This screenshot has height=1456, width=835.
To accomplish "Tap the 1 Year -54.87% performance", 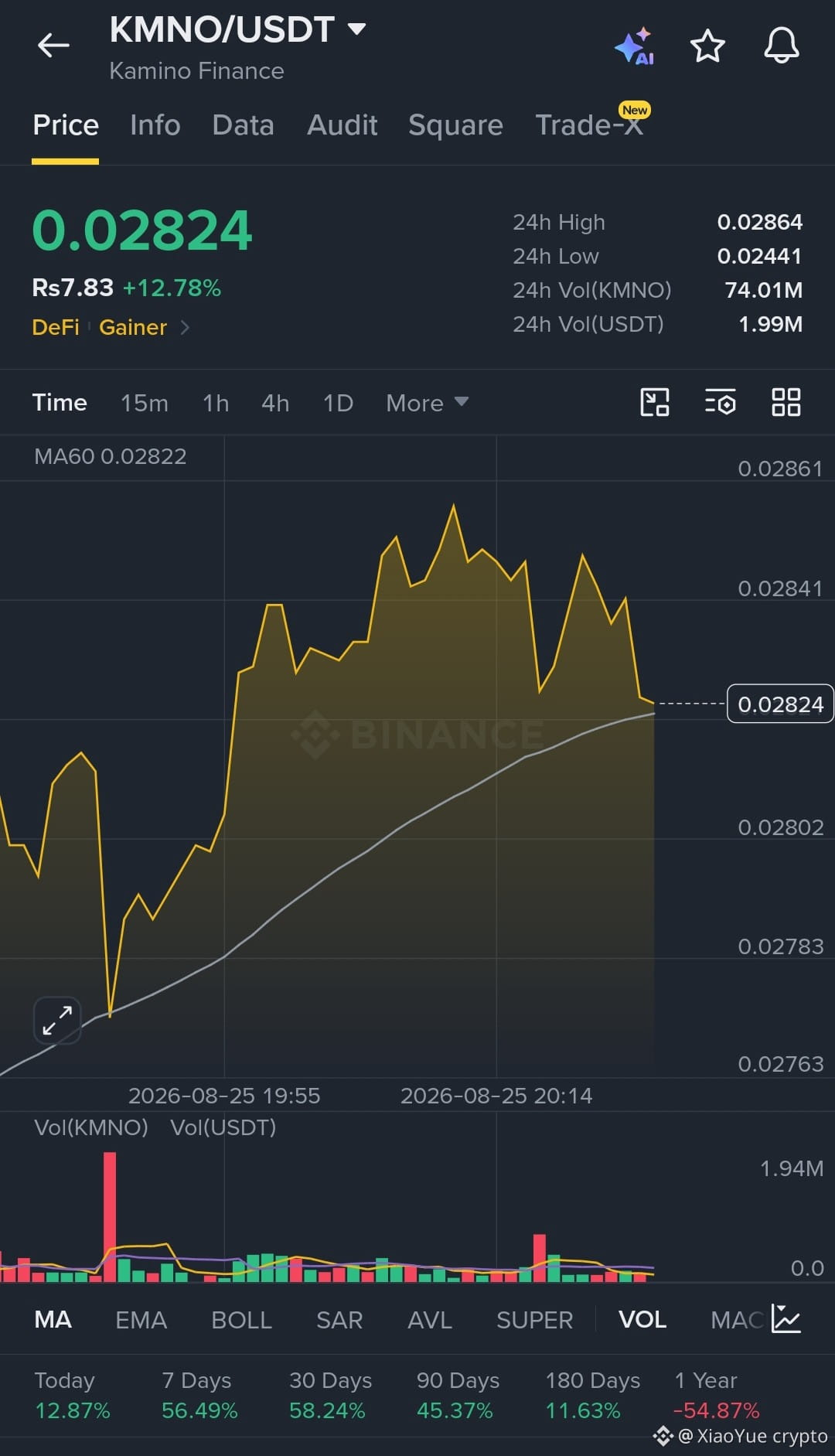I will [x=717, y=1396].
